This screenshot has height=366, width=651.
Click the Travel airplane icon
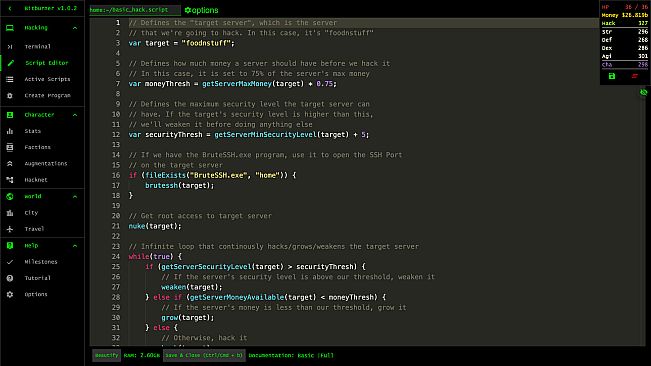coord(10,229)
